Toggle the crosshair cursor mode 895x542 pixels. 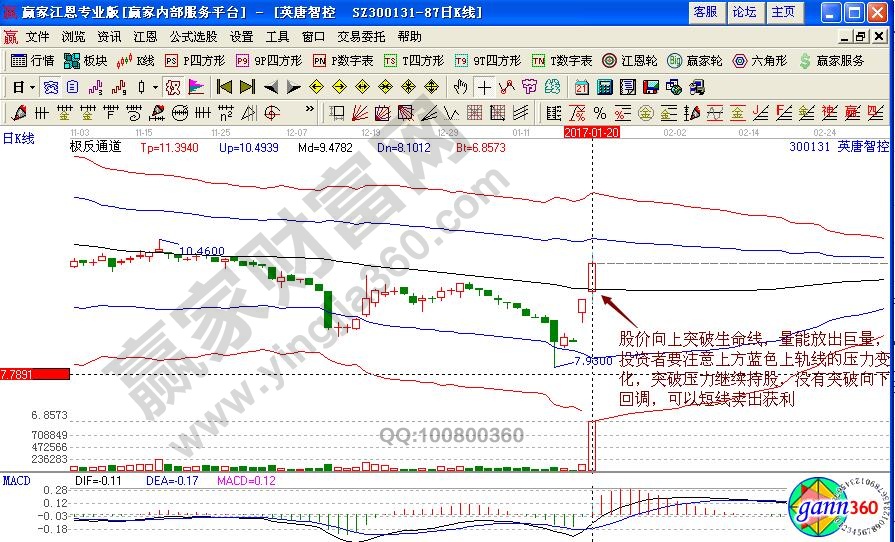click(485, 87)
